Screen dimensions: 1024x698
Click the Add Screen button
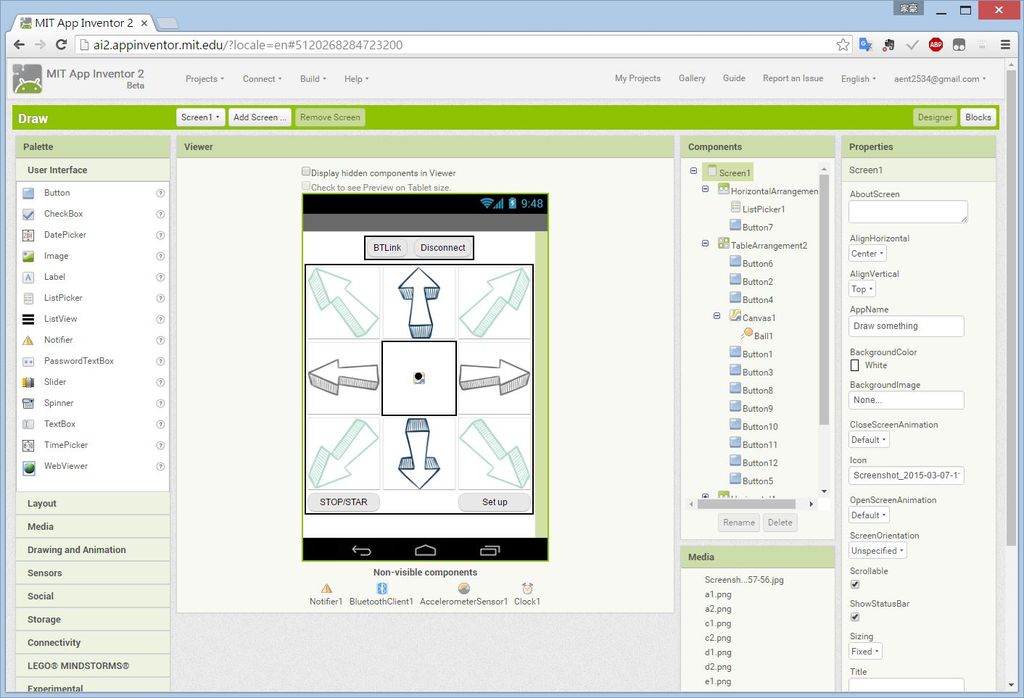(x=260, y=118)
